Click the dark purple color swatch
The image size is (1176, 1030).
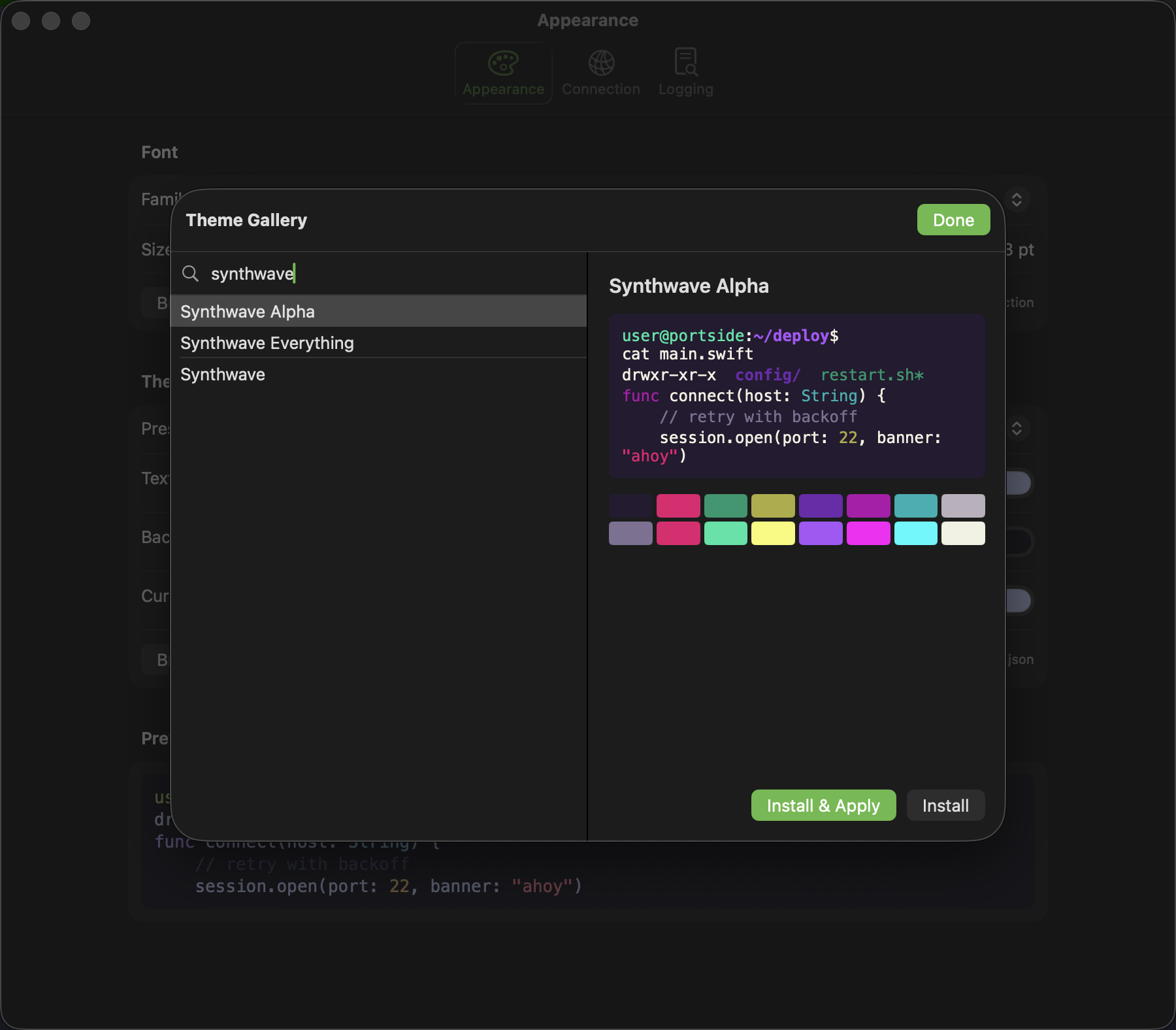[821, 506]
